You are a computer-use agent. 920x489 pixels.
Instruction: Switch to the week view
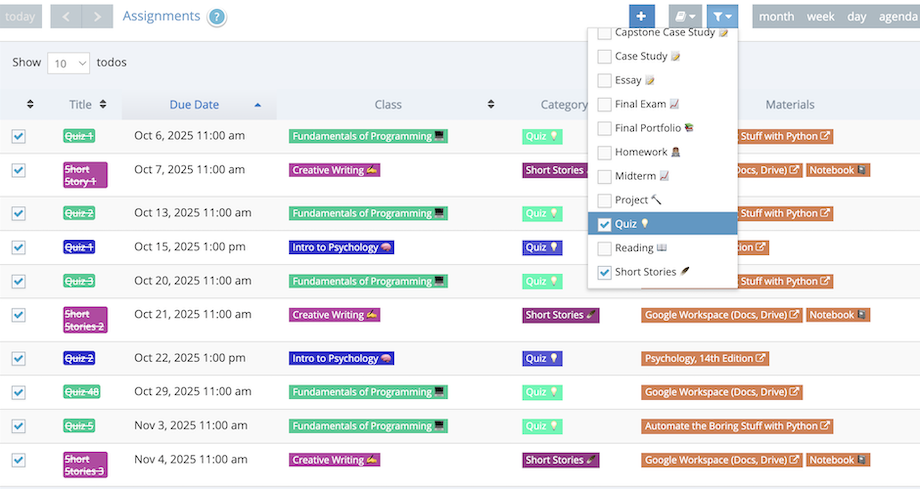tap(820, 16)
